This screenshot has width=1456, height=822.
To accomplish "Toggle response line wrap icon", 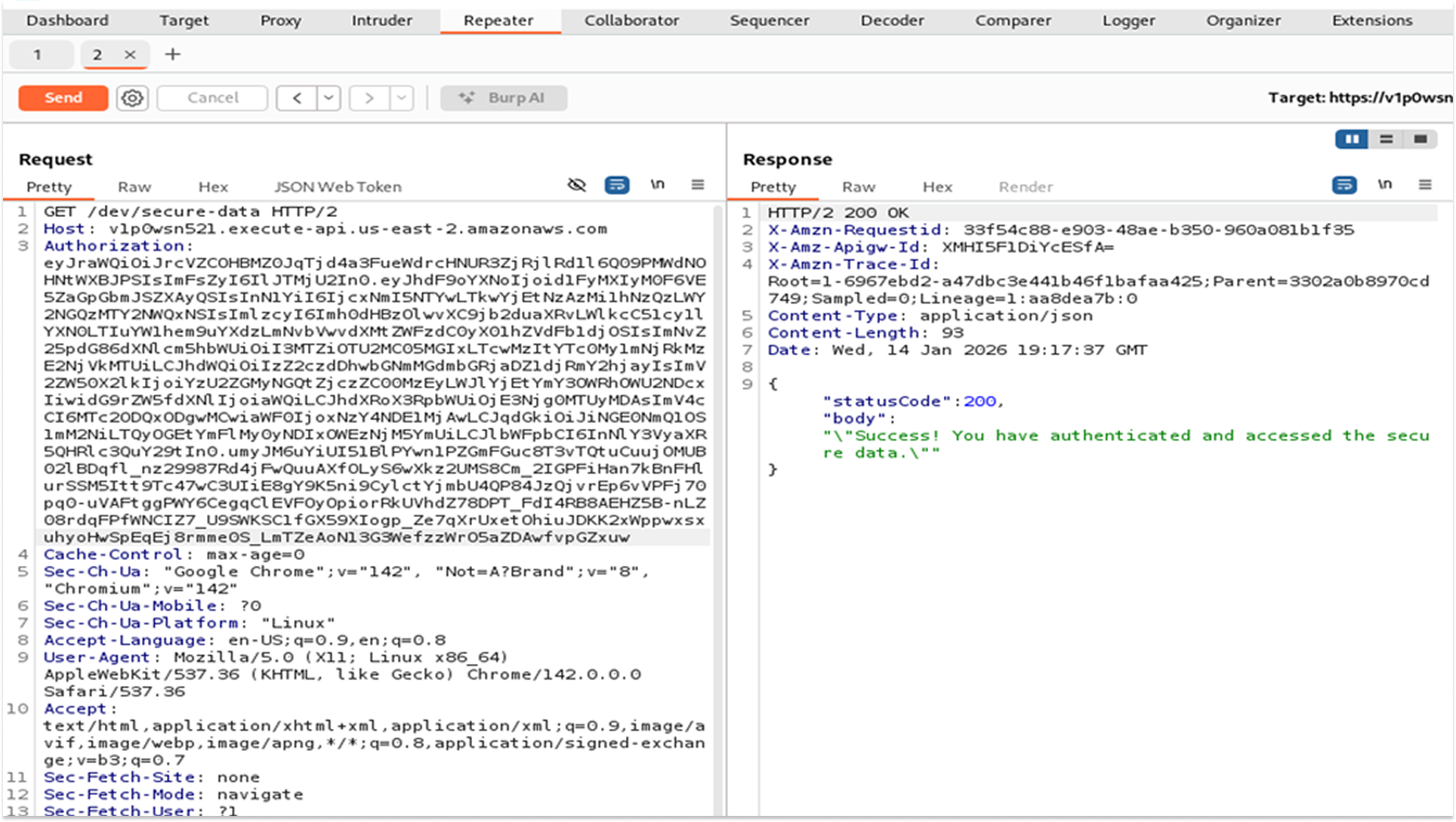I will (1344, 185).
